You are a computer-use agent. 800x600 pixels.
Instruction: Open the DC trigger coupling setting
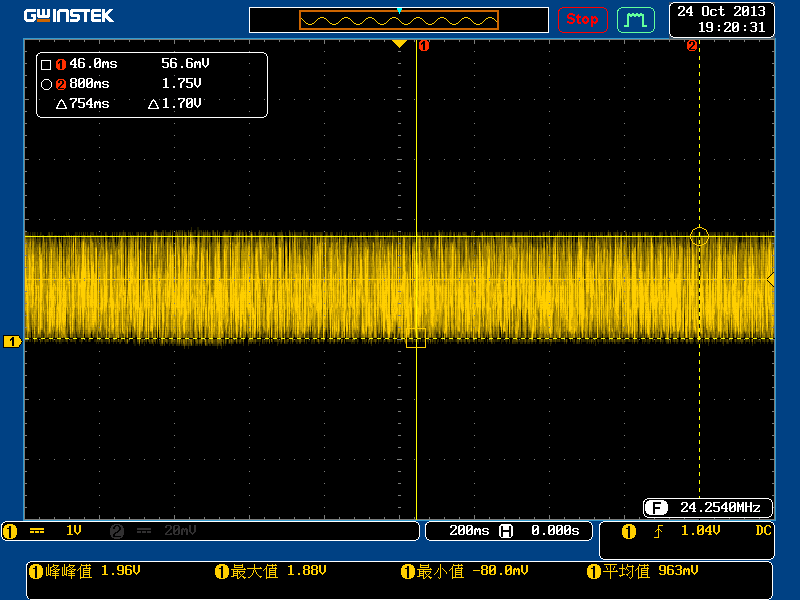pyautogui.click(x=763, y=531)
